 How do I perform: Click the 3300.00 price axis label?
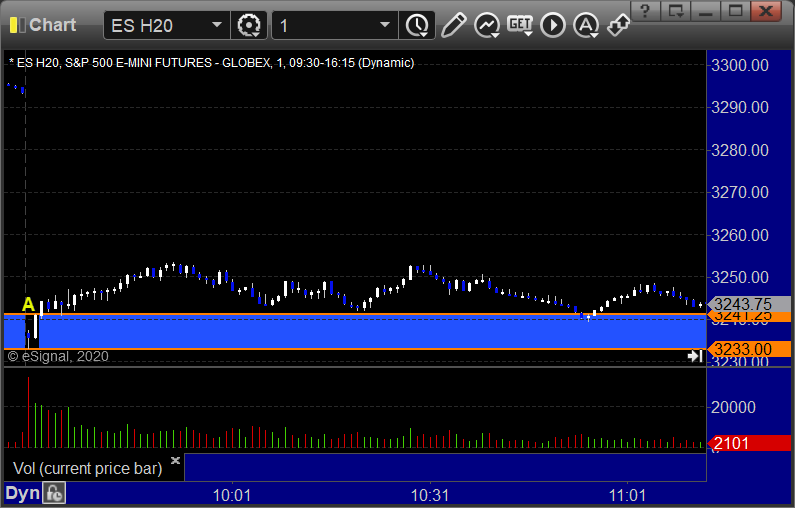pos(740,65)
